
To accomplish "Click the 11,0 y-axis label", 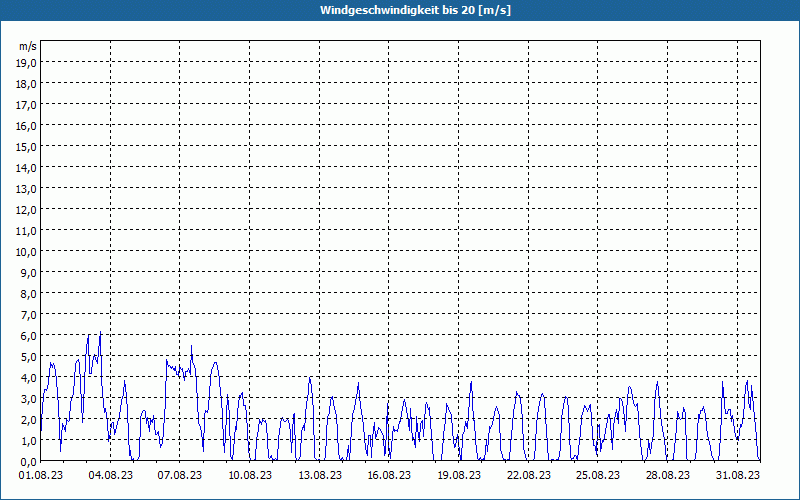I will pyautogui.click(x=27, y=231).
